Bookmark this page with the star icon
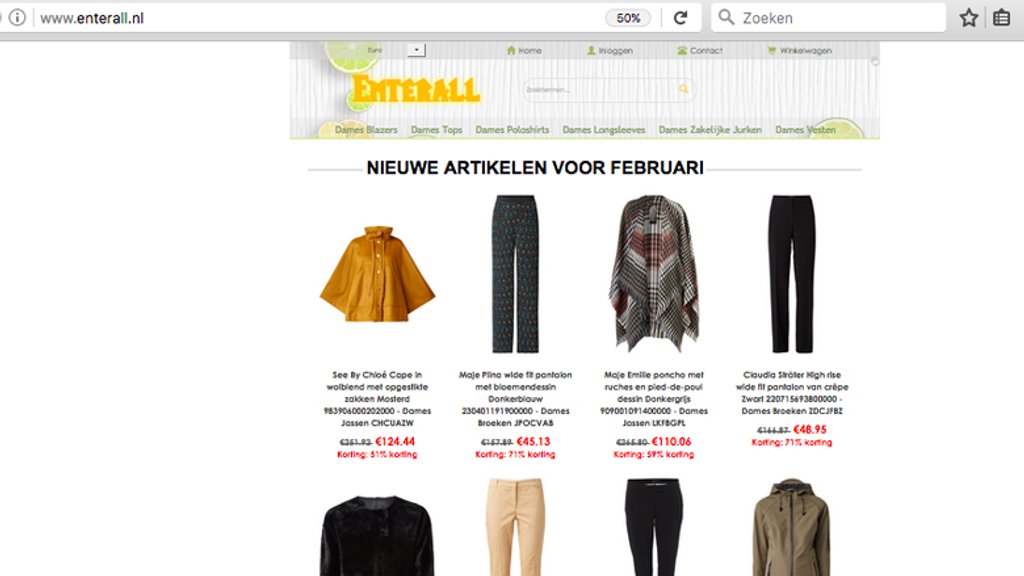The width and height of the screenshot is (1024, 576). coord(968,18)
